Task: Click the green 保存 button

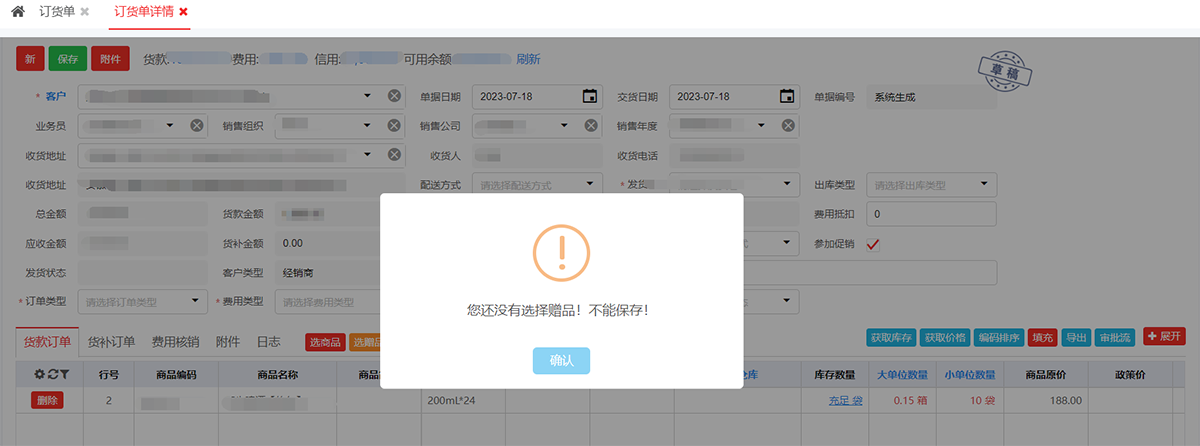Action: 67,60
